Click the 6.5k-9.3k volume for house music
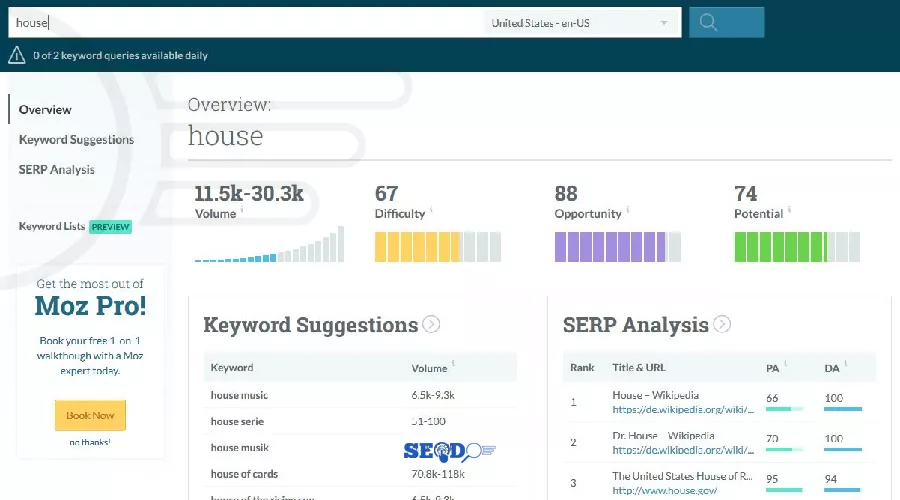Screen dimensions: 900x500 (x=433, y=395)
